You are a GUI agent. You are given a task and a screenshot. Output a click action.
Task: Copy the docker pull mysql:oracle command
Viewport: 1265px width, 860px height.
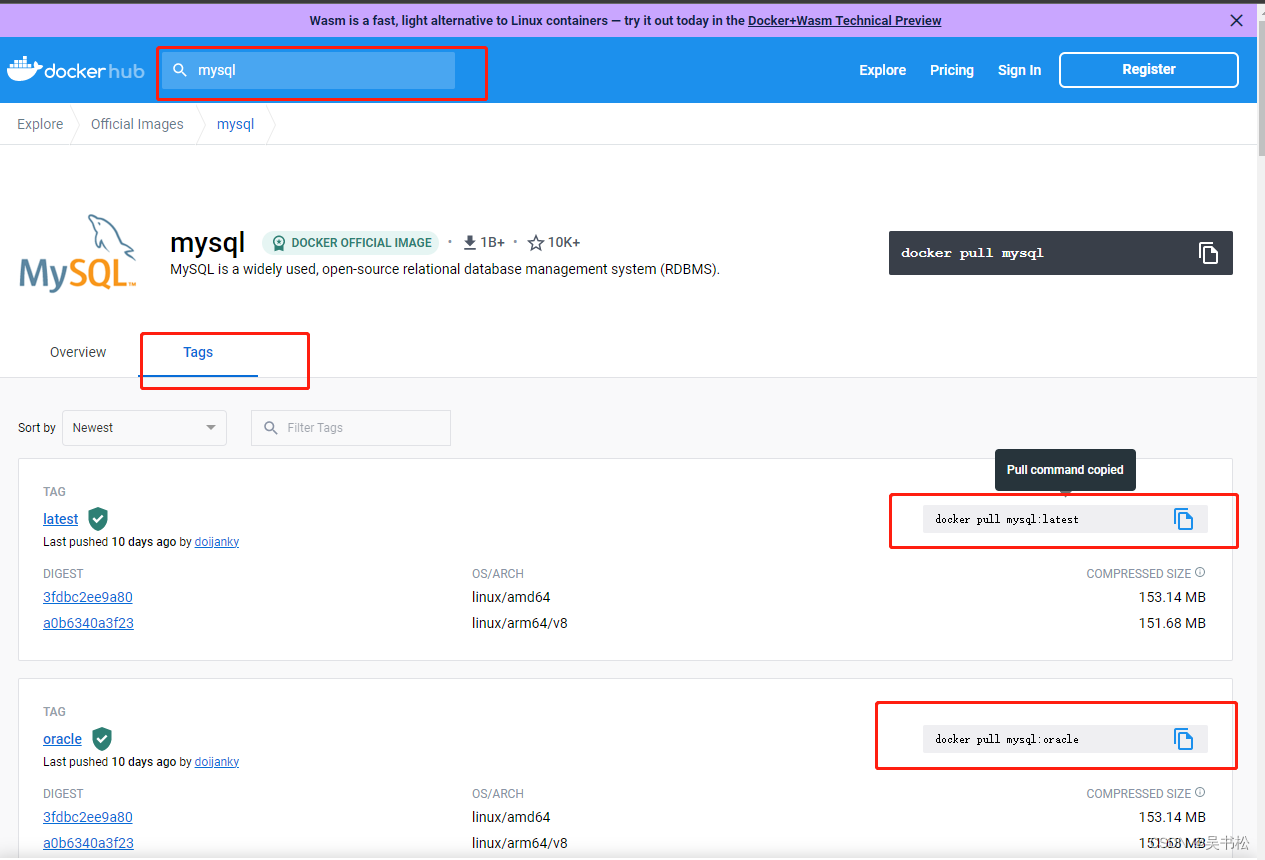1184,739
